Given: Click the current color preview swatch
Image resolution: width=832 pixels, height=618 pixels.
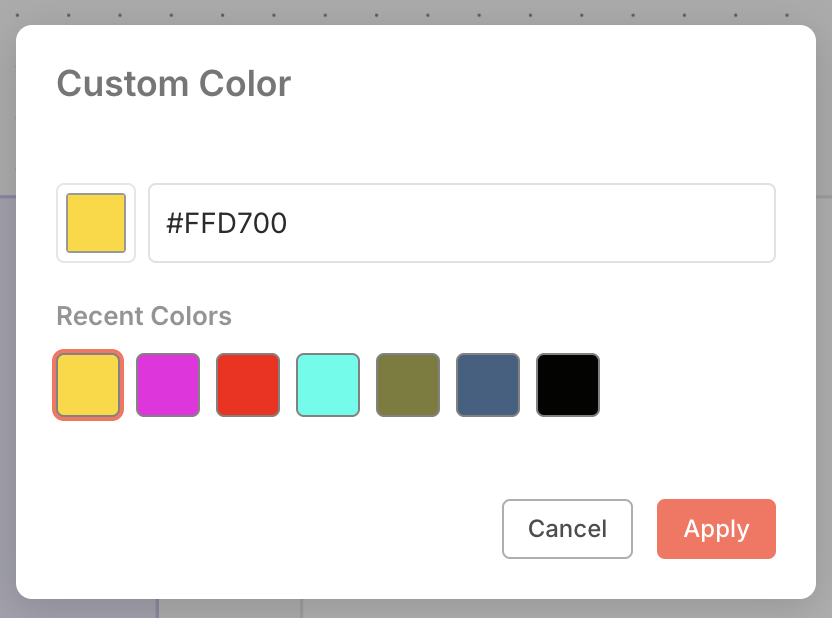Looking at the screenshot, I should (95, 223).
